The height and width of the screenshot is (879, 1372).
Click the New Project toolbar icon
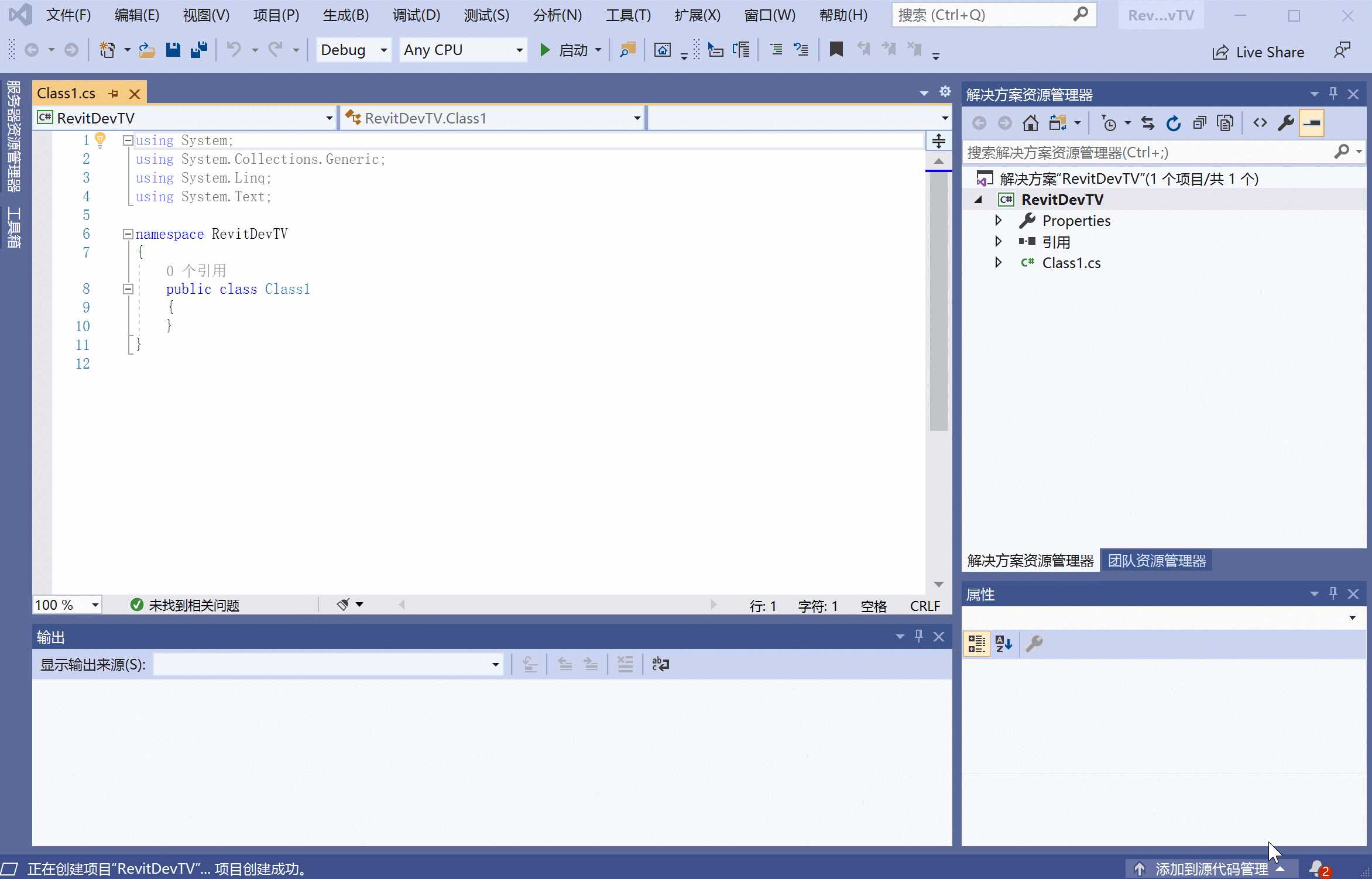107,50
